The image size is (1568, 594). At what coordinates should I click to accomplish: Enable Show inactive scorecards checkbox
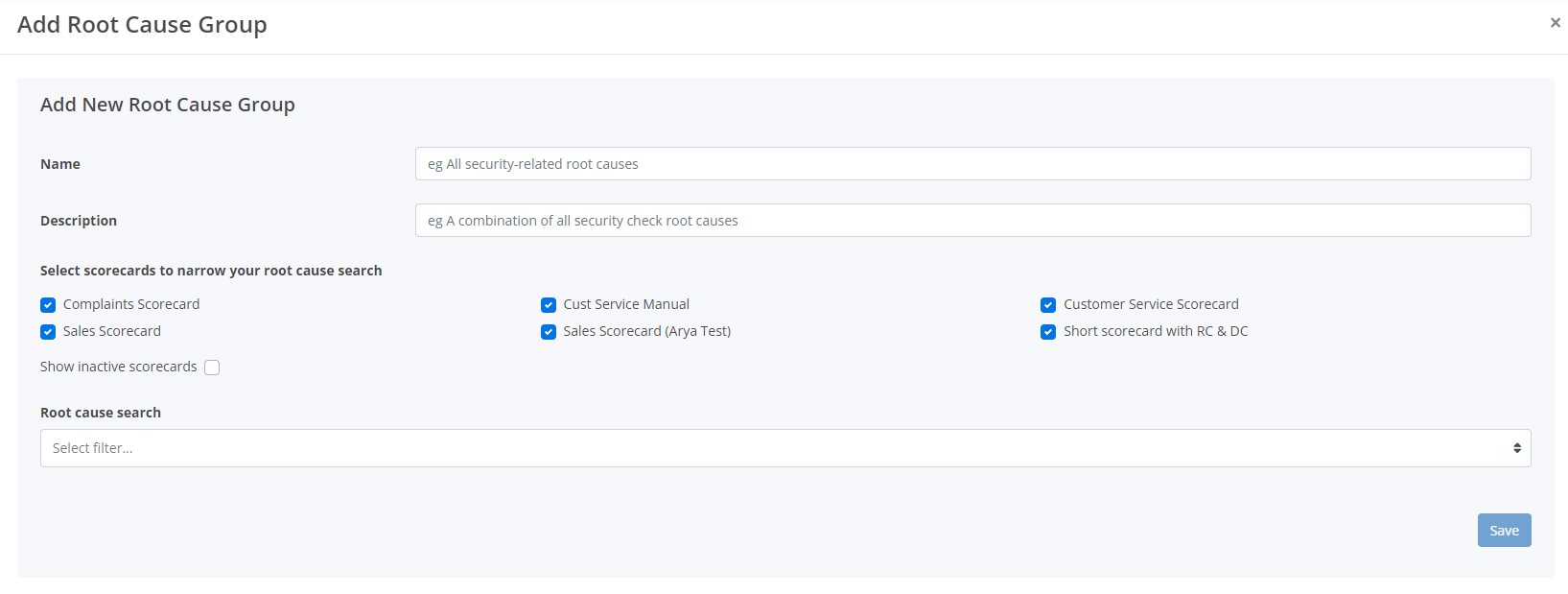(212, 368)
